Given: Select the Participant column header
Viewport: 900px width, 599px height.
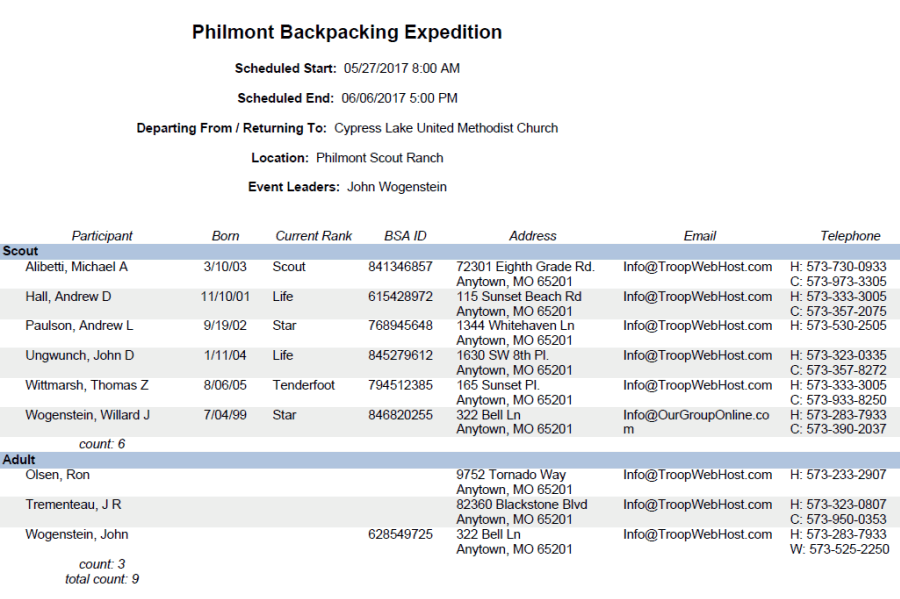Looking at the screenshot, I should click(x=102, y=236).
